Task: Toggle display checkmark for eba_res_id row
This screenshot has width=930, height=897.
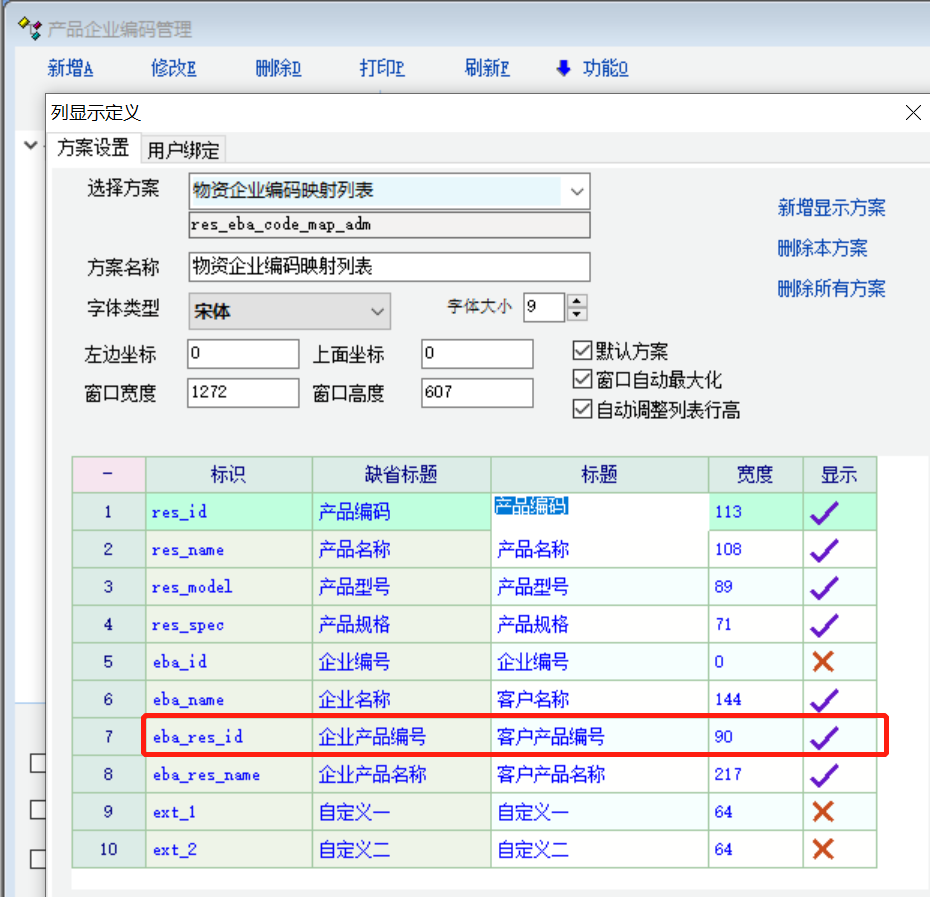Action: coord(824,737)
